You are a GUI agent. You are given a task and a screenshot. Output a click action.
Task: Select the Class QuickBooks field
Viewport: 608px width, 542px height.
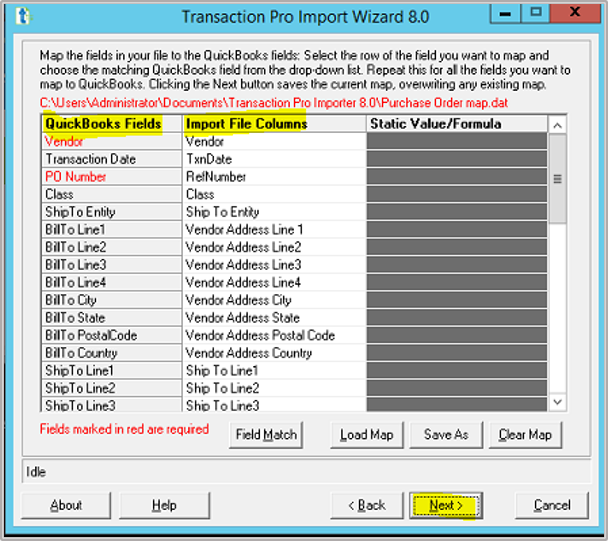click(x=111, y=194)
